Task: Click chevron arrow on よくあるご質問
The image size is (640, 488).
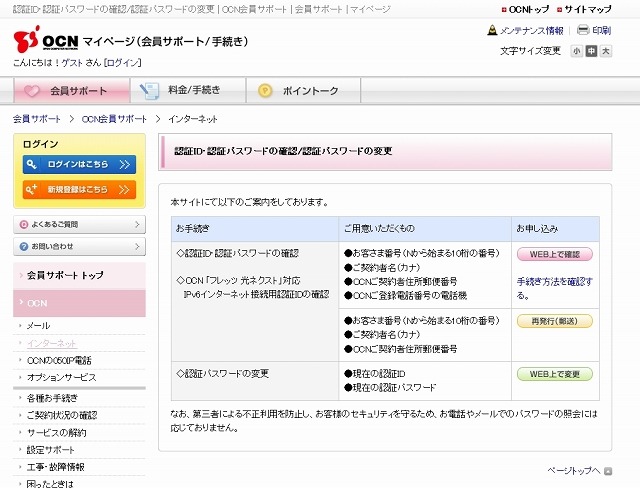Action: point(137,224)
